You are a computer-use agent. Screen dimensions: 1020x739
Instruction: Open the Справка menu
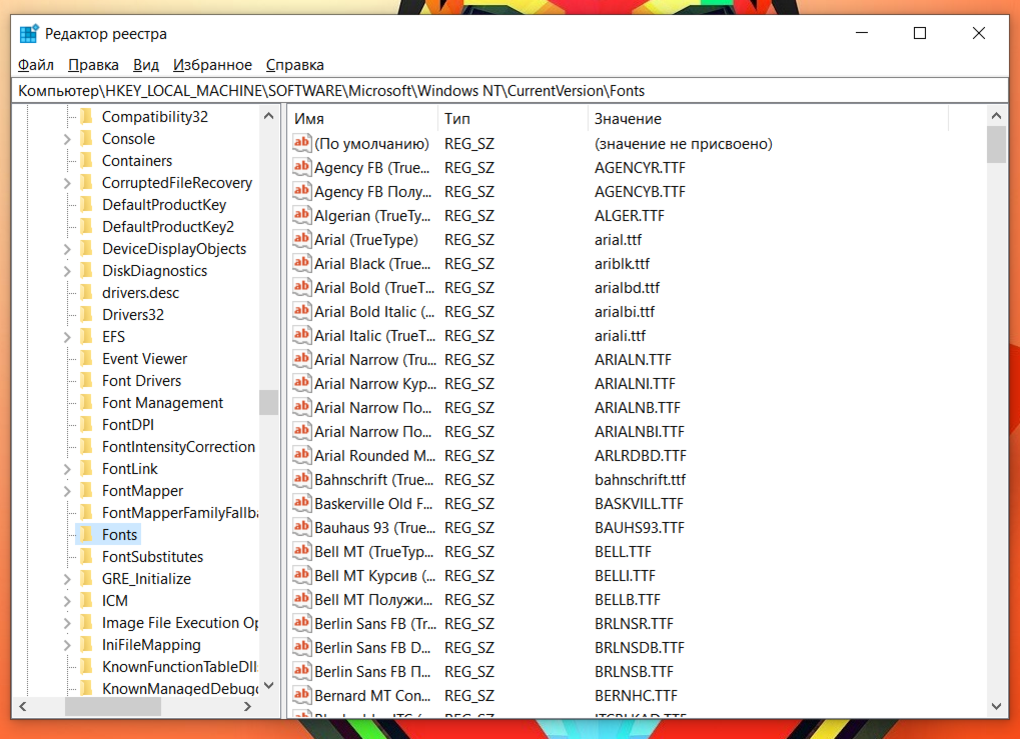pyautogui.click(x=295, y=64)
